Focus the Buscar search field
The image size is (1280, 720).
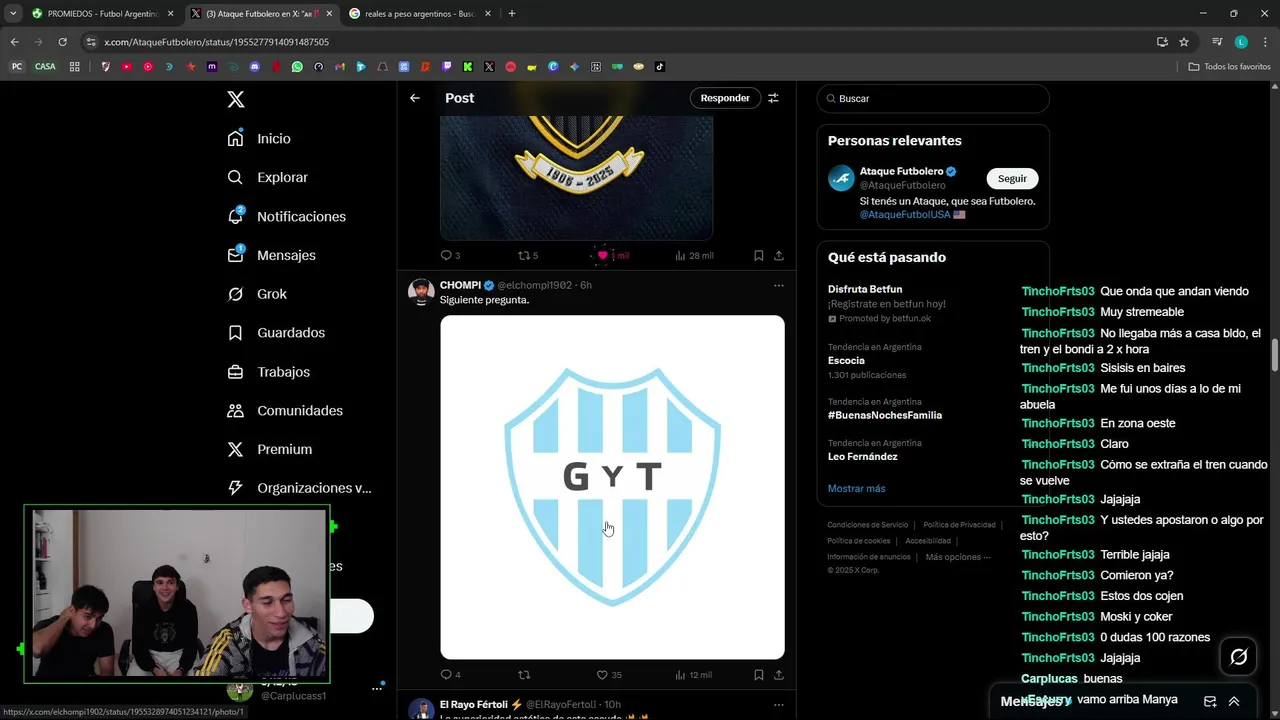(x=933, y=99)
